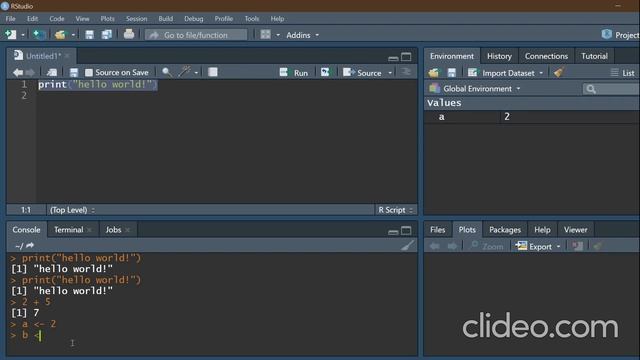This screenshot has width=640, height=360.
Task: Load workspace icon in Environment pane
Action: (433, 73)
